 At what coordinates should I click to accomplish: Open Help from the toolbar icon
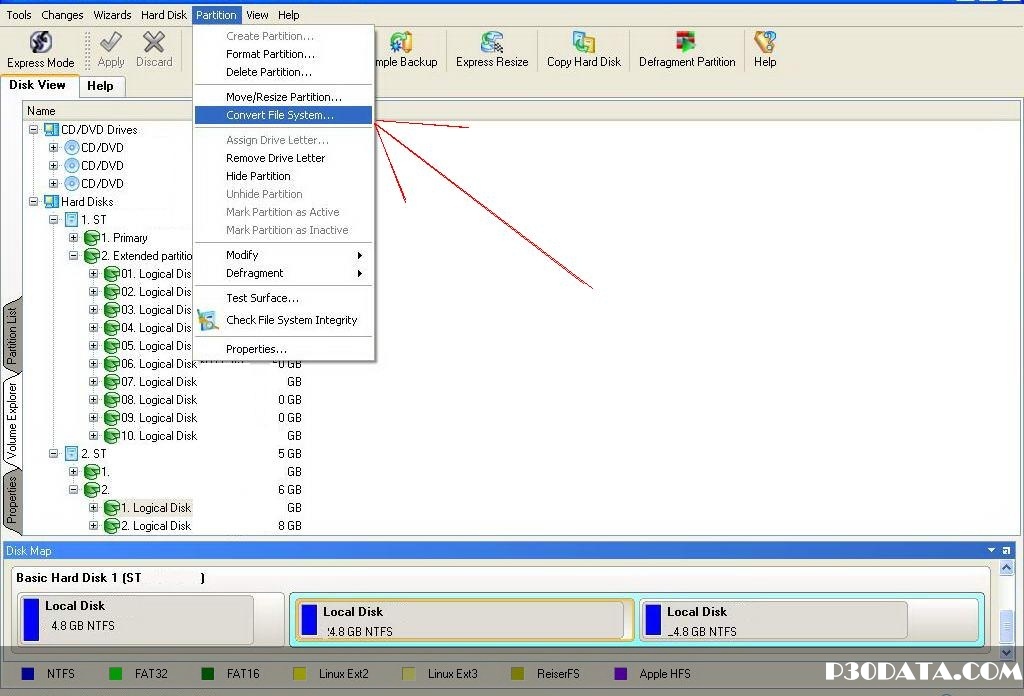pyautogui.click(x=765, y=43)
